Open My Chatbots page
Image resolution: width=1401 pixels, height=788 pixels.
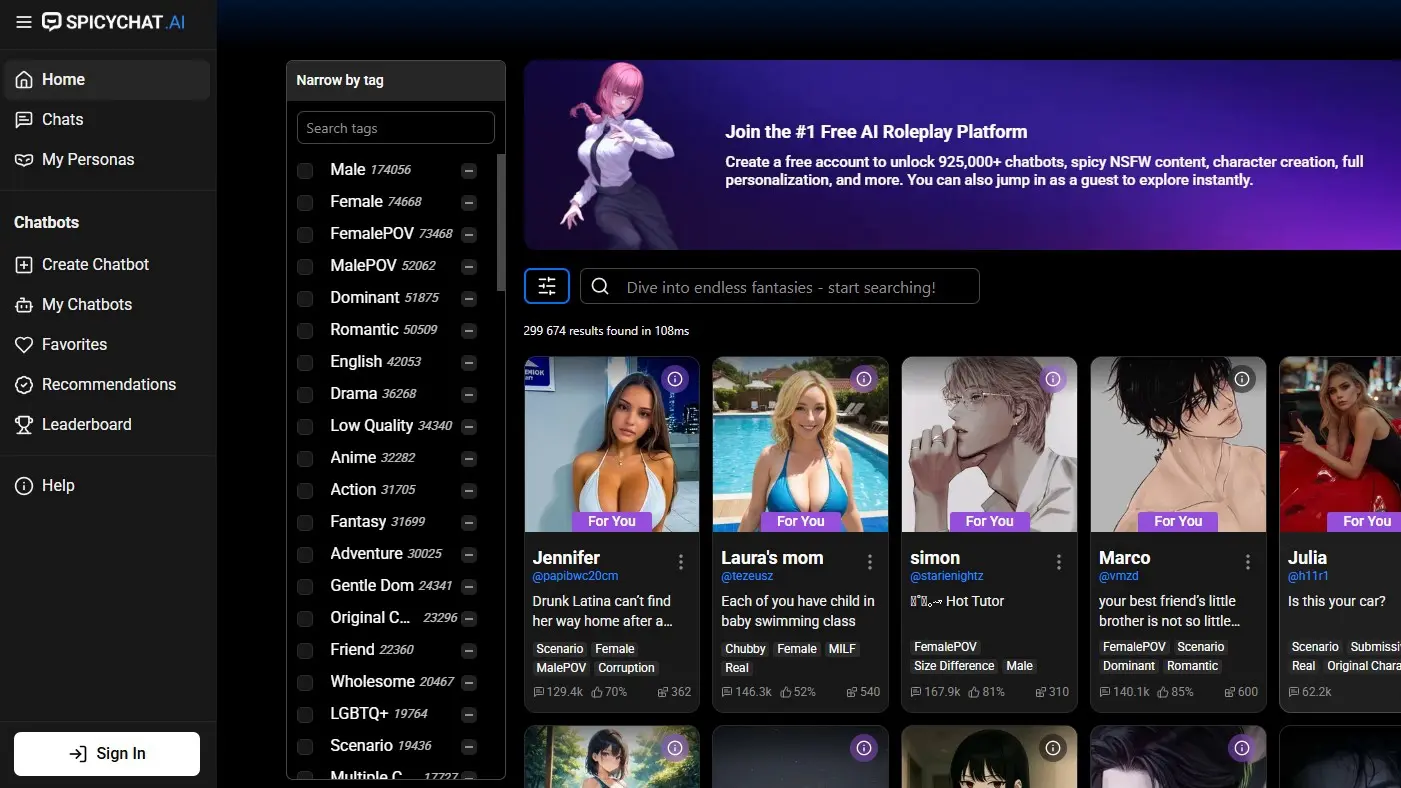(107, 305)
